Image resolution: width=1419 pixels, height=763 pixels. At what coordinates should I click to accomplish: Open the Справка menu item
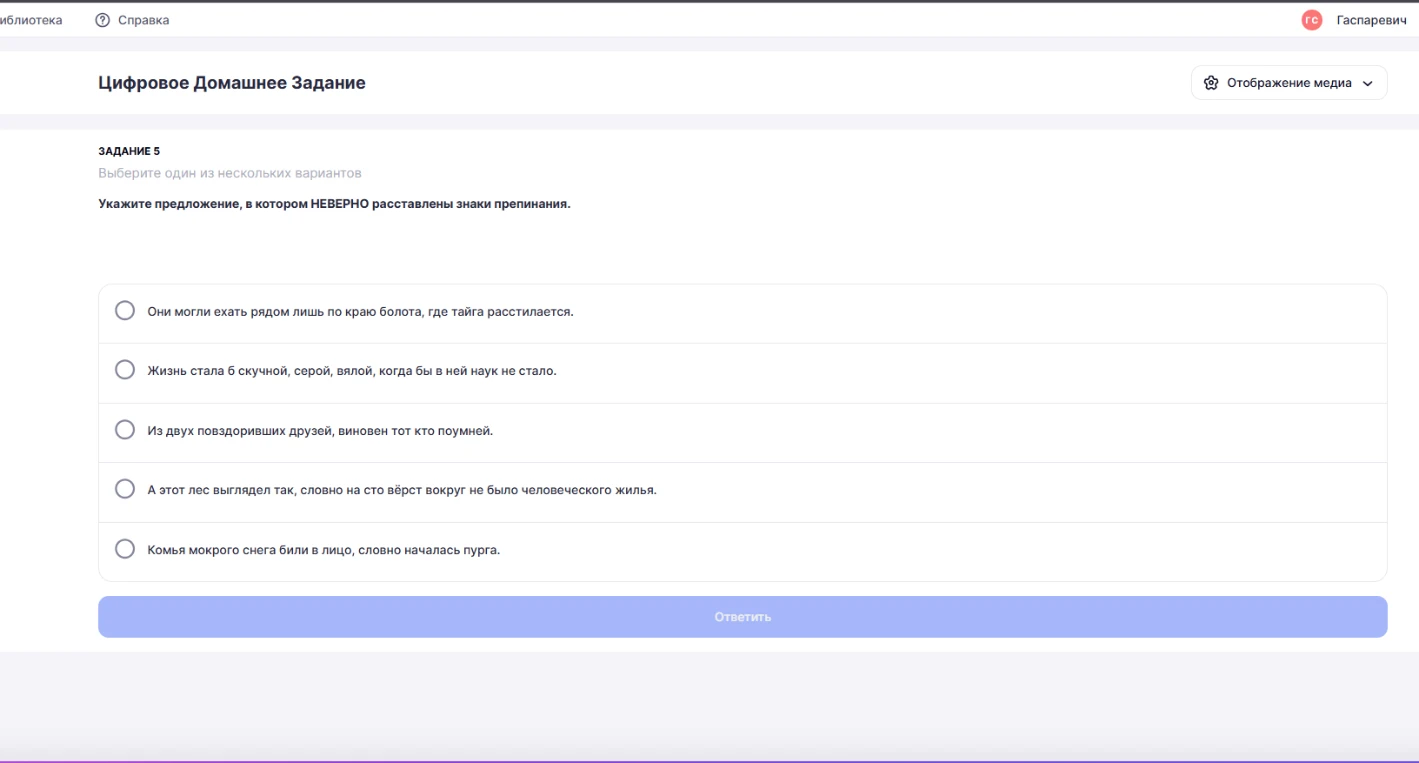click(143, 20)
